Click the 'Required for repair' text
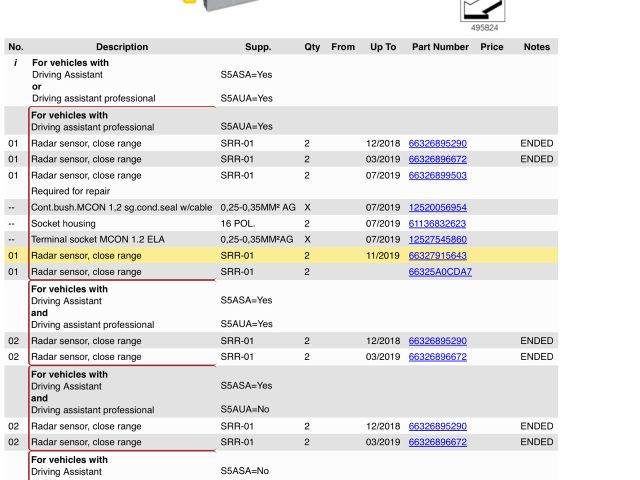The height and width of the screenshot is (480, 640). pyautogui.click(x=70, y=191)
